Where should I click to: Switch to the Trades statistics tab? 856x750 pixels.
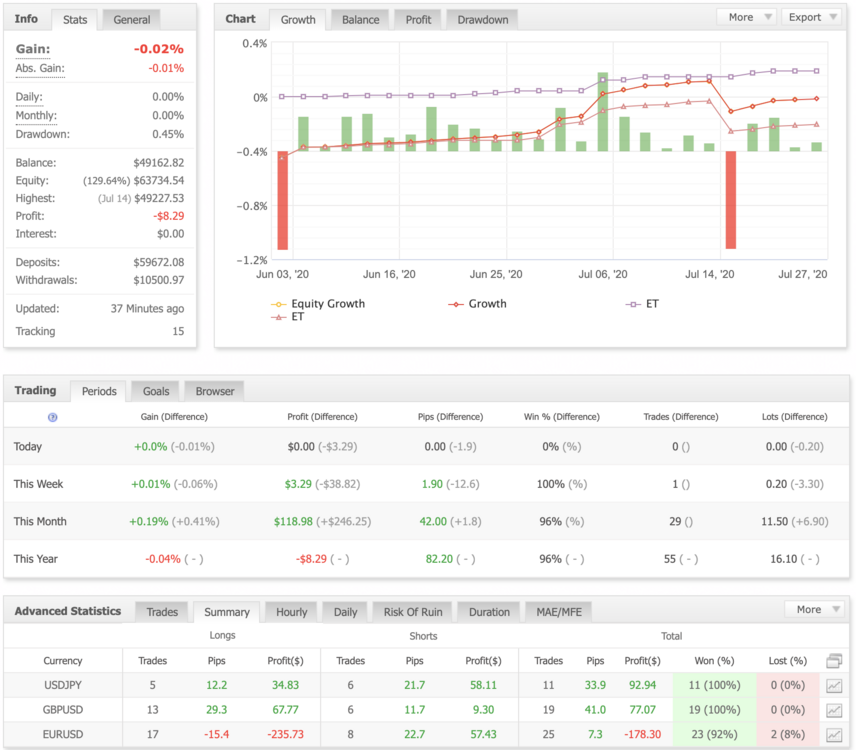(162, 612)
